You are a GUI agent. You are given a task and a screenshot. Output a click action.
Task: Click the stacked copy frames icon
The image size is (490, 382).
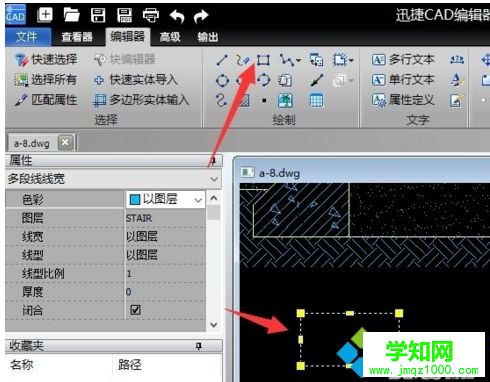click(285, 80)
